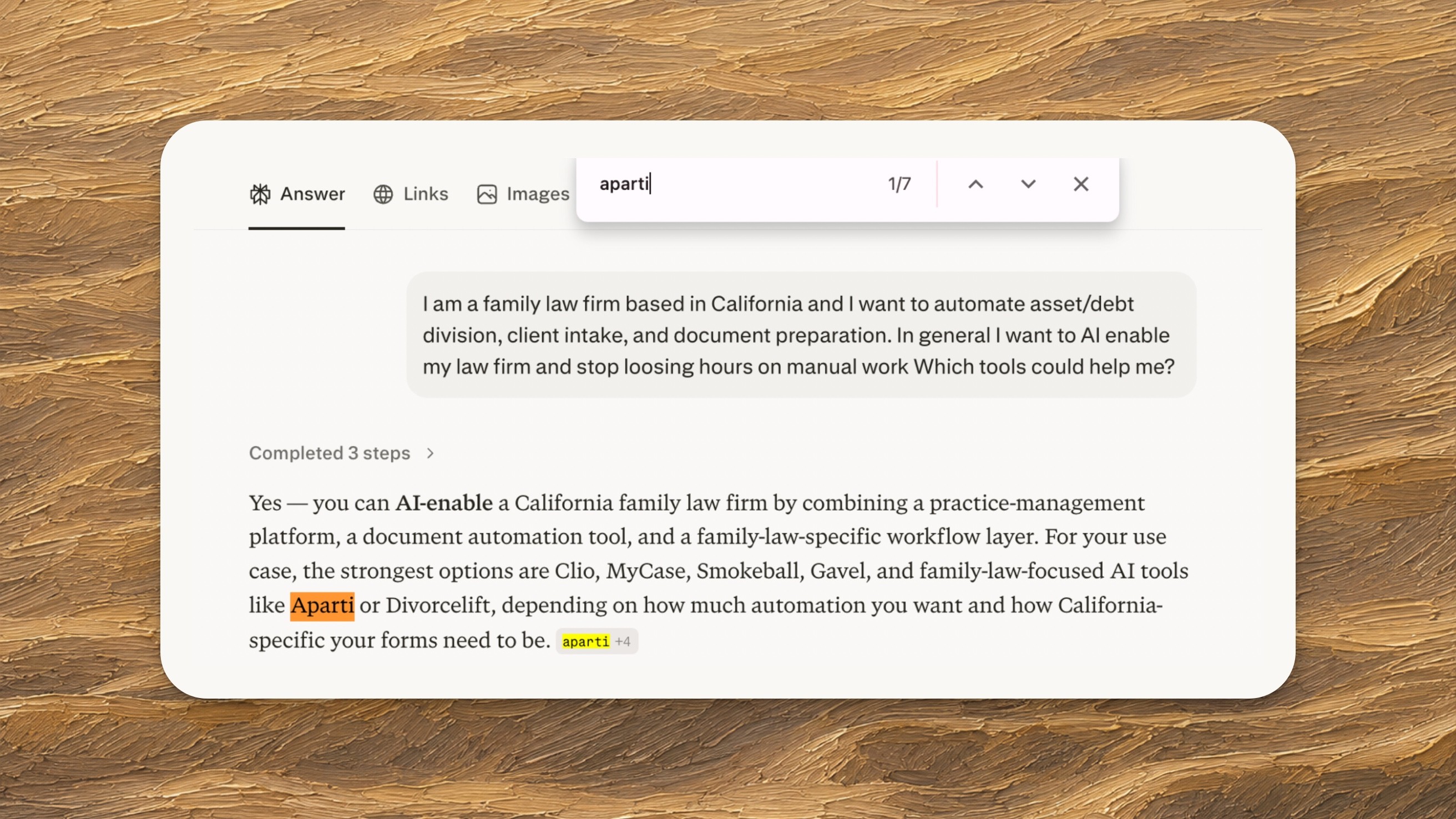Click the picture icon beside Images

point(487,194)
